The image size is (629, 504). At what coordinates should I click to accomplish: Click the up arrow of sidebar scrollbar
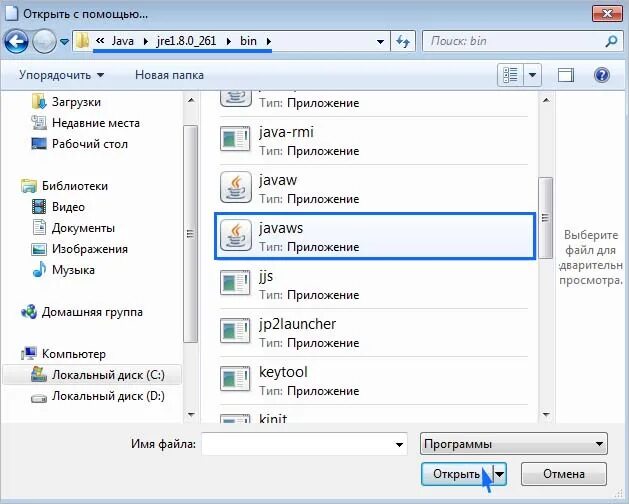point(191,100)
